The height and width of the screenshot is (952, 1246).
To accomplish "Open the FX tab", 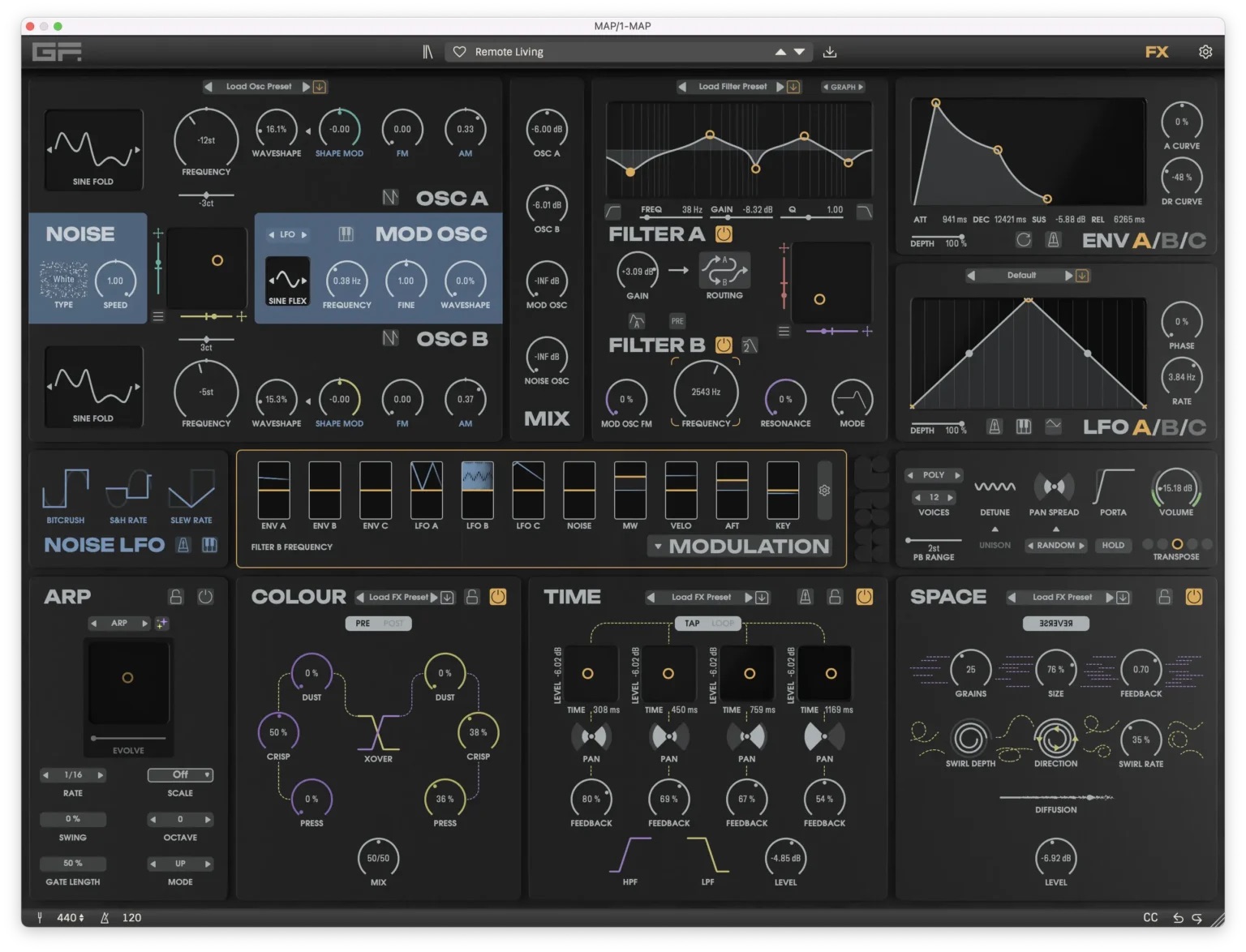I will (1157, 52).
